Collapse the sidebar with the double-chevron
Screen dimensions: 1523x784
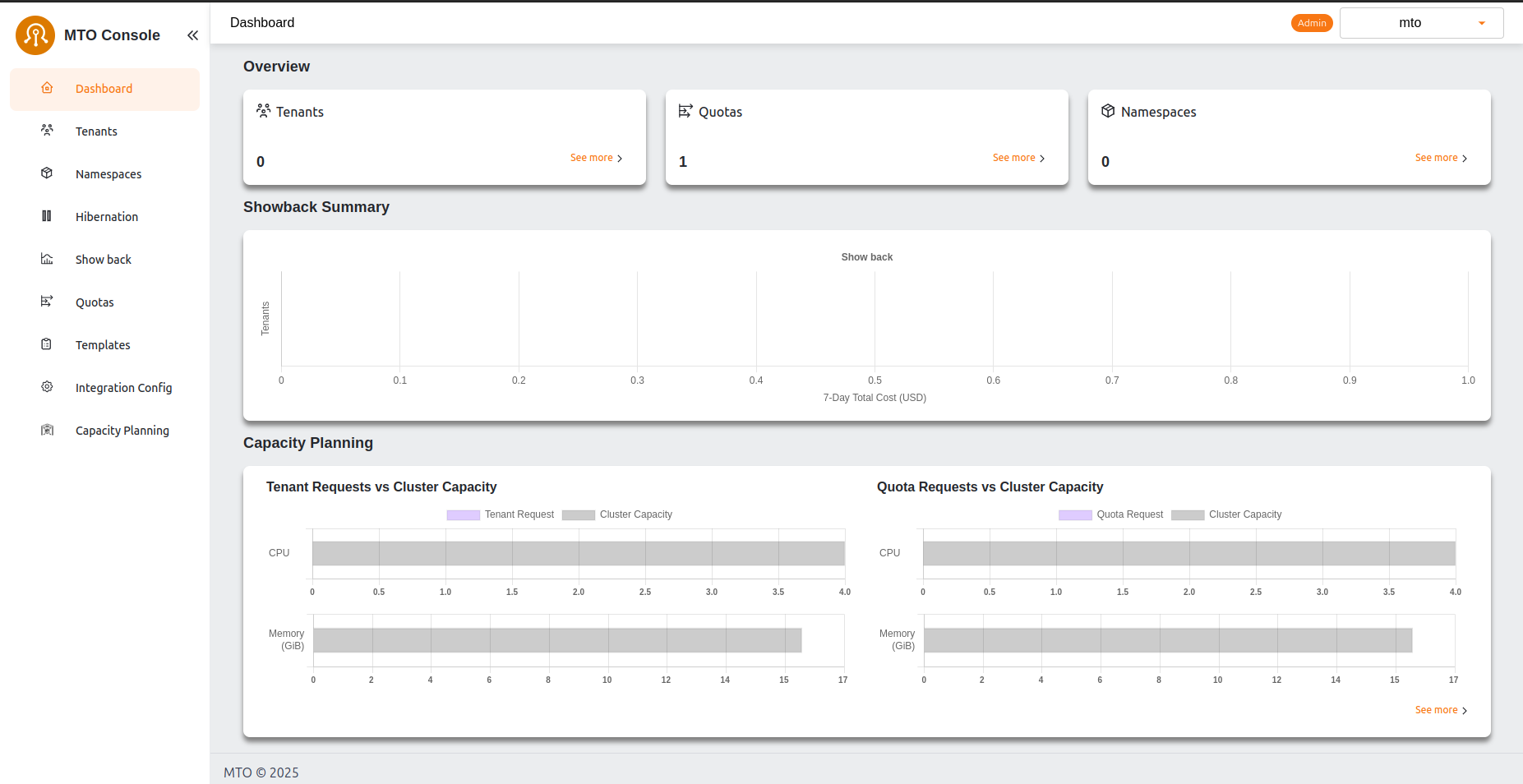[x=193, y=35]
